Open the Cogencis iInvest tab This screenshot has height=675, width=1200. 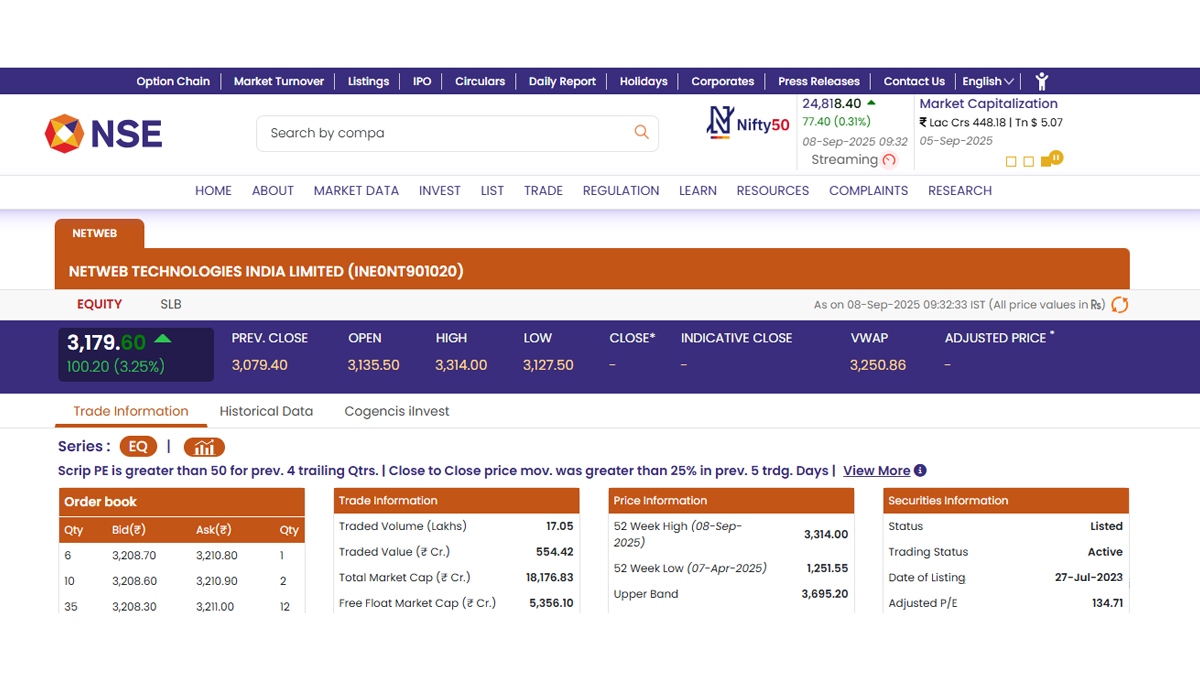pyautogui.click(x=397, y=411)
